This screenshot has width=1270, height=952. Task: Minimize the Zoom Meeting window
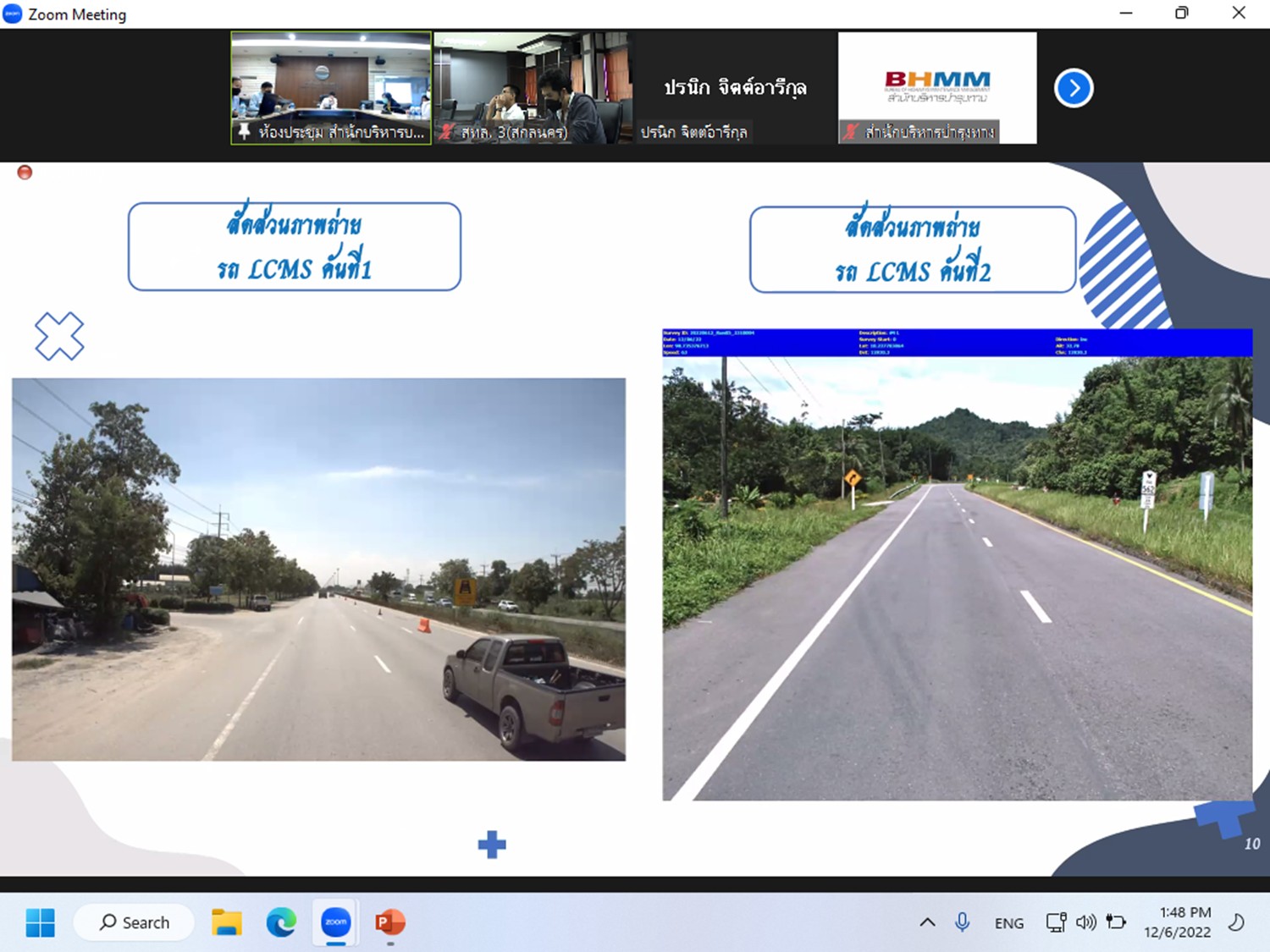(x=1126, y=13)
